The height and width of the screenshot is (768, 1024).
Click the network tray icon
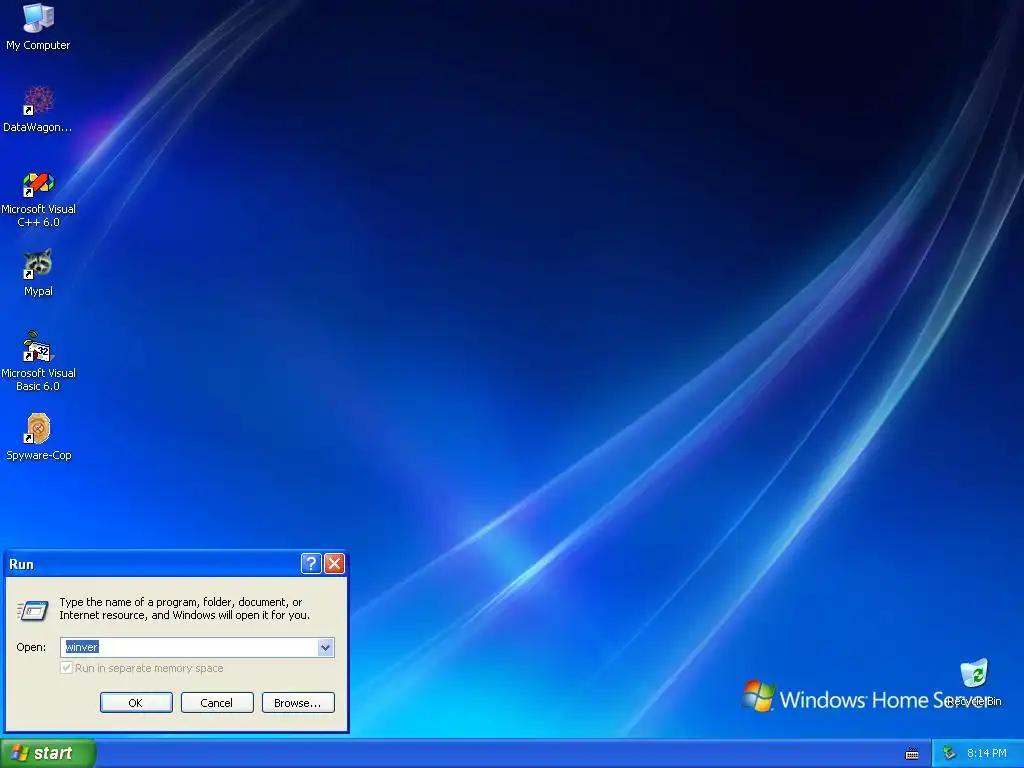click(x=949, y=754)
